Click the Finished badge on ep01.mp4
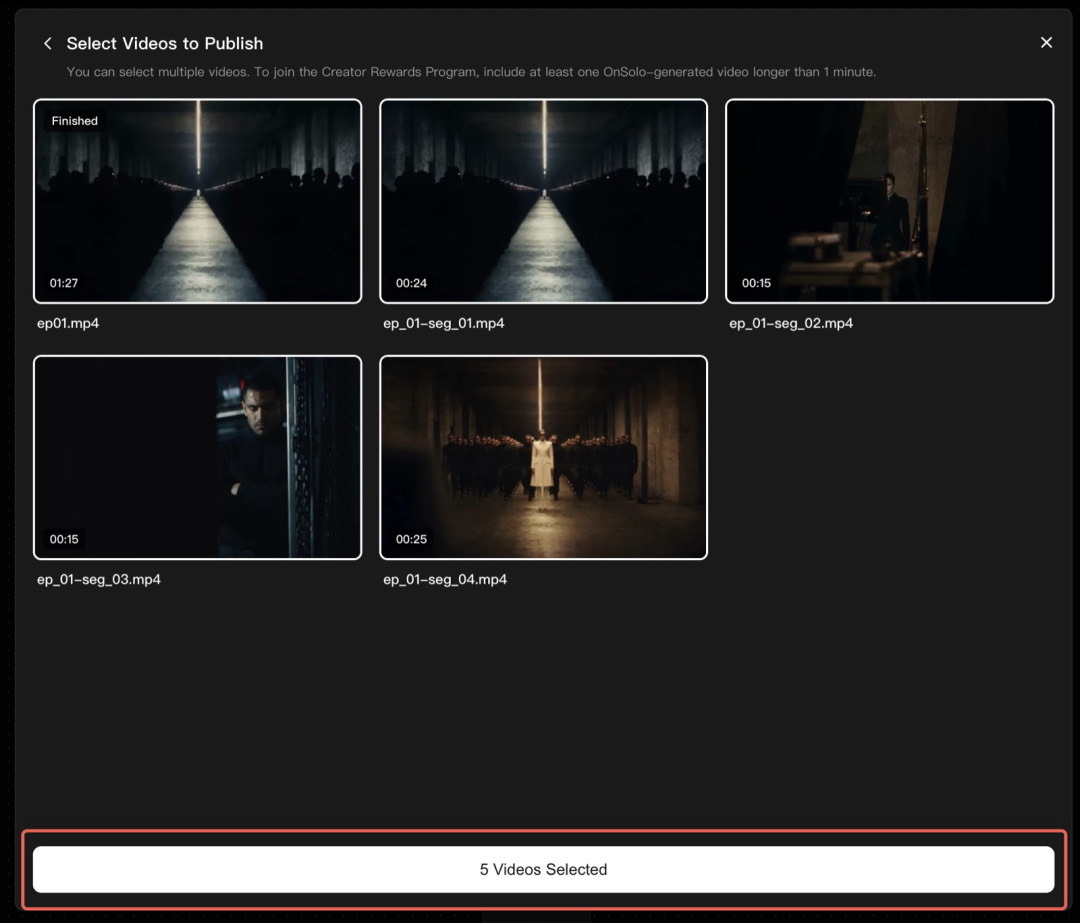 pyautogui.click(x=74, y=121)
